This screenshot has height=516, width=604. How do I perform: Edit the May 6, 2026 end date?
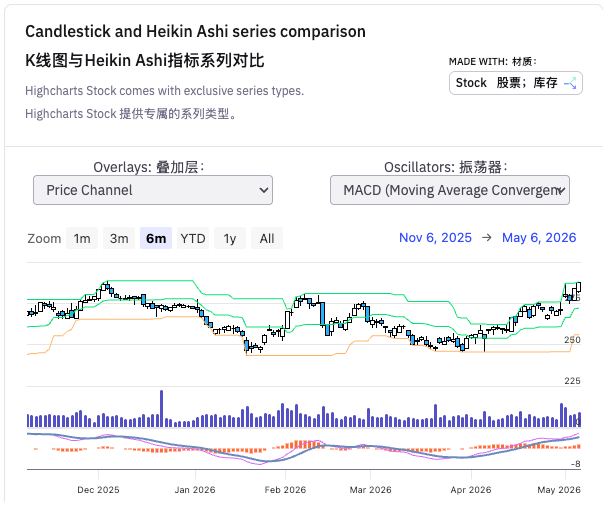[x=539, y=238]
